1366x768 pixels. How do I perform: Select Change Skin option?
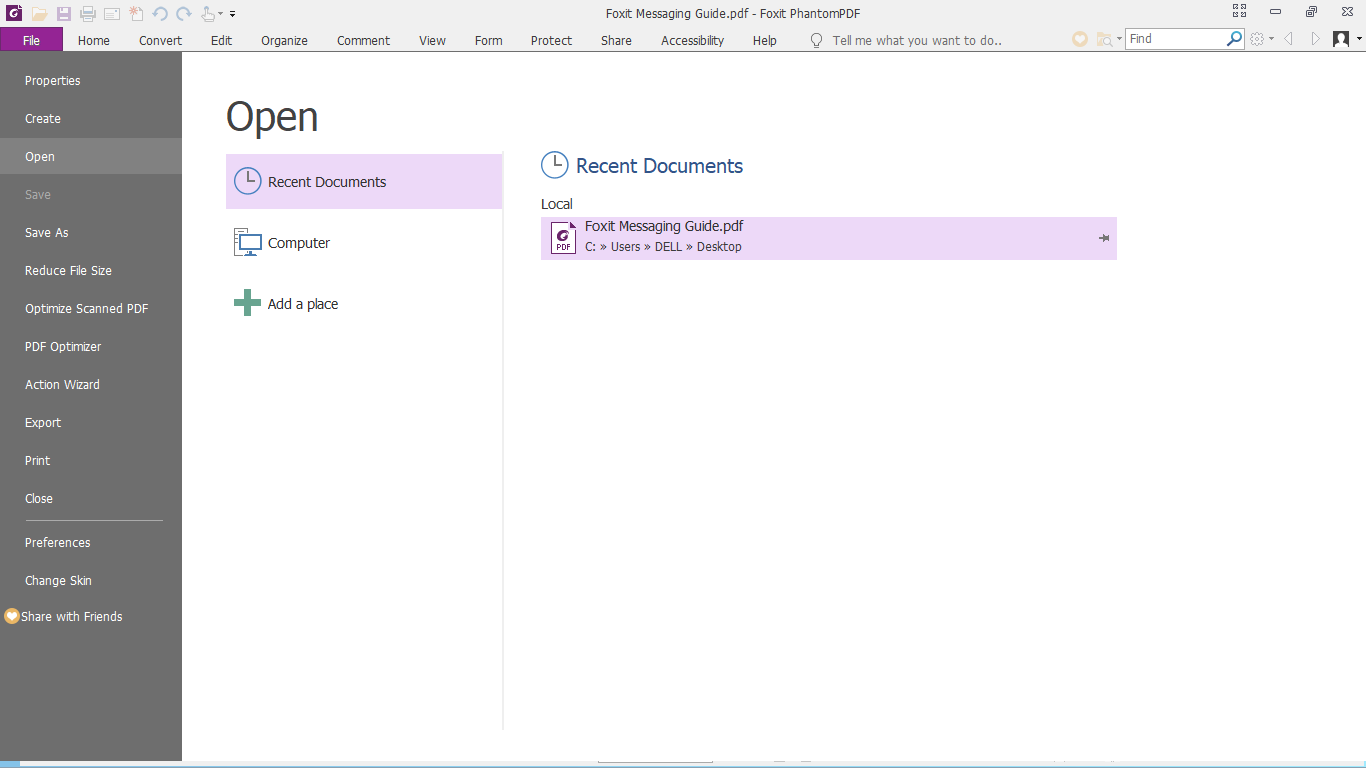91,581
